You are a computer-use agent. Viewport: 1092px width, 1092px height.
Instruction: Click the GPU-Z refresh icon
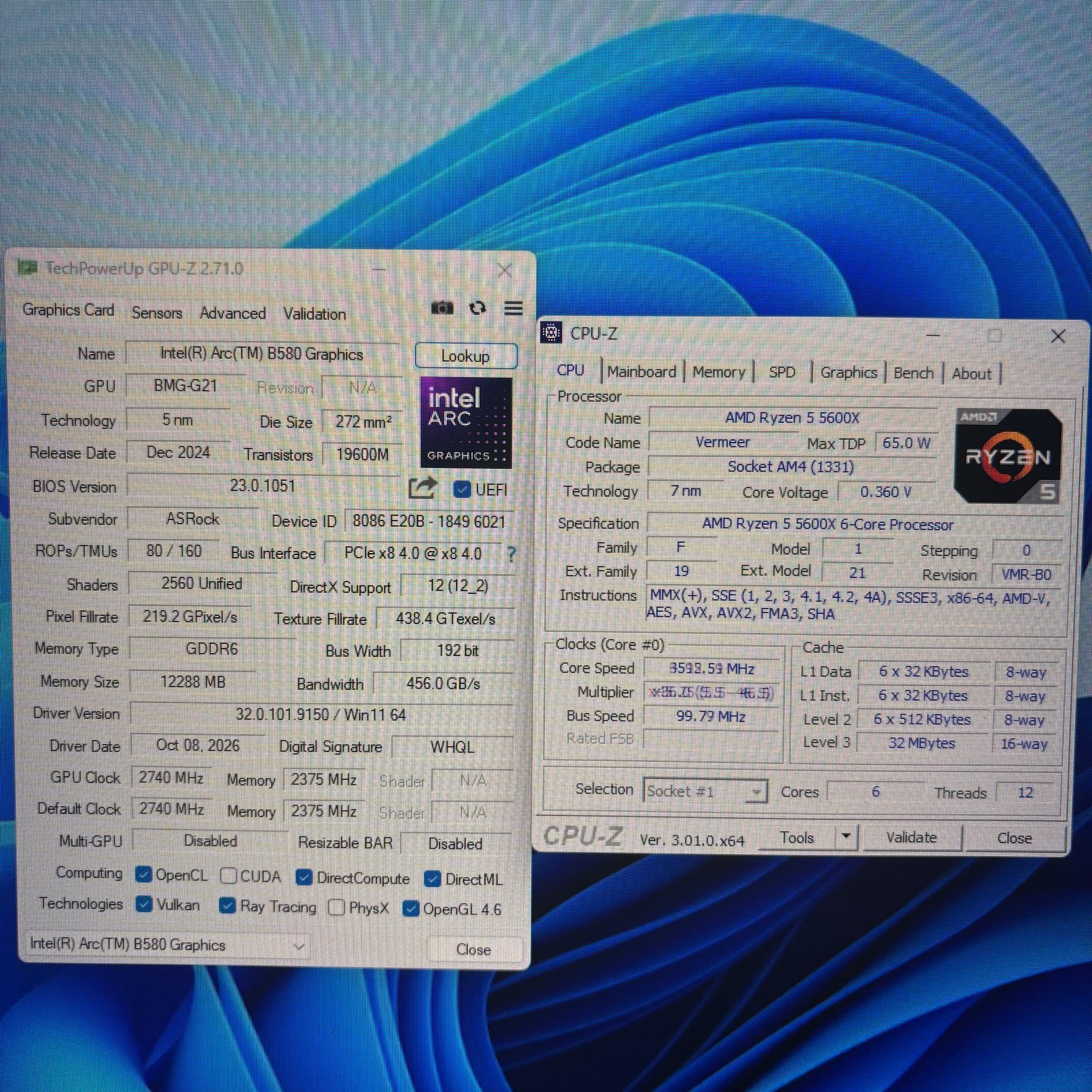(x=478, y=308)
